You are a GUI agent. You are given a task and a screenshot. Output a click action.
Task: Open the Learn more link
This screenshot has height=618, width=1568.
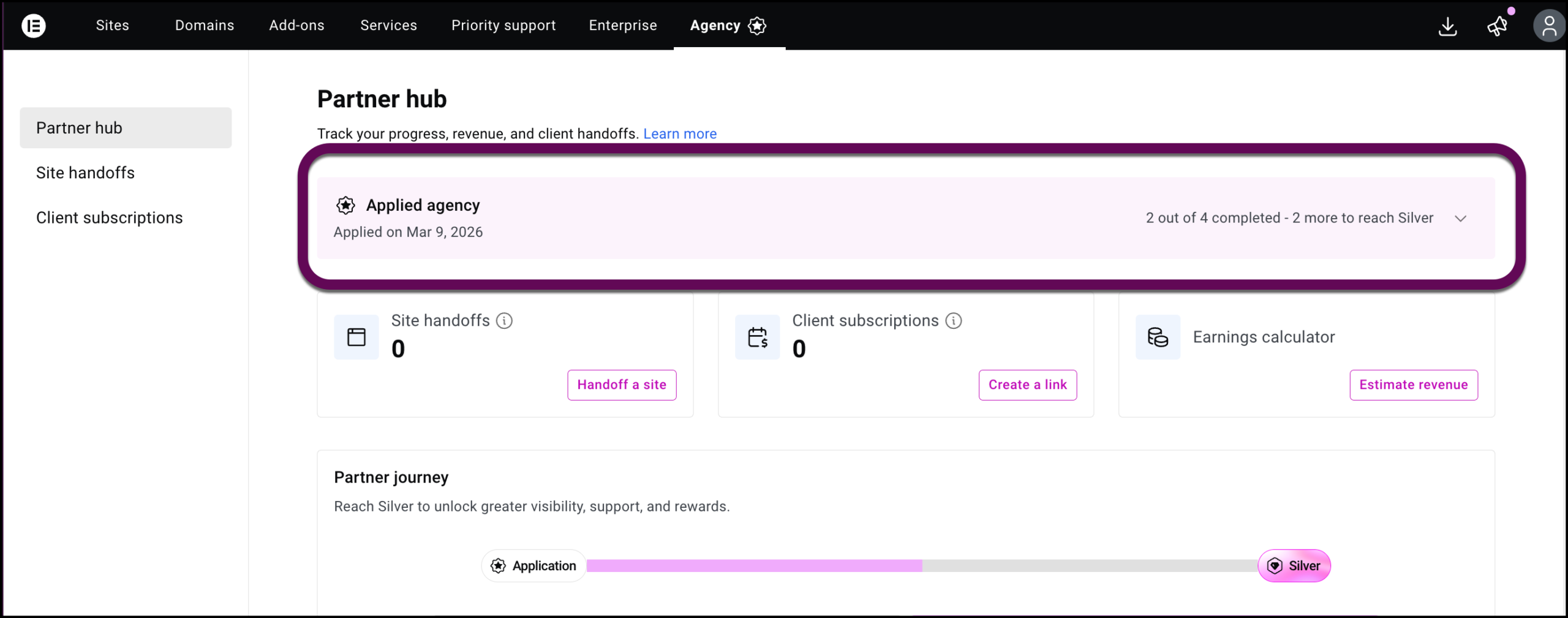(679, 134)
